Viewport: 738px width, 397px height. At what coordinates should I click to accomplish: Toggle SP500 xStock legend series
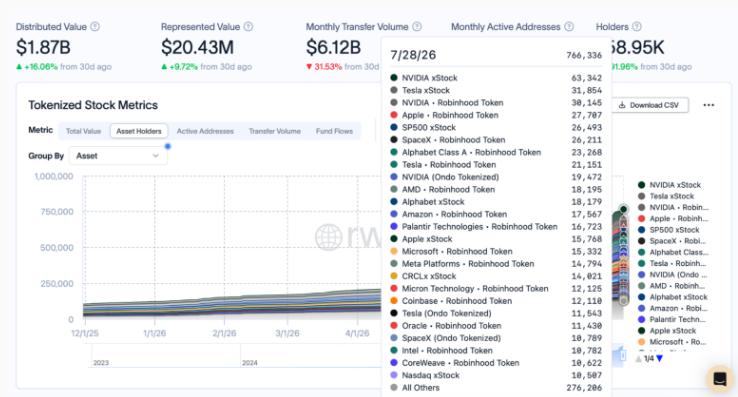(669, 230)
